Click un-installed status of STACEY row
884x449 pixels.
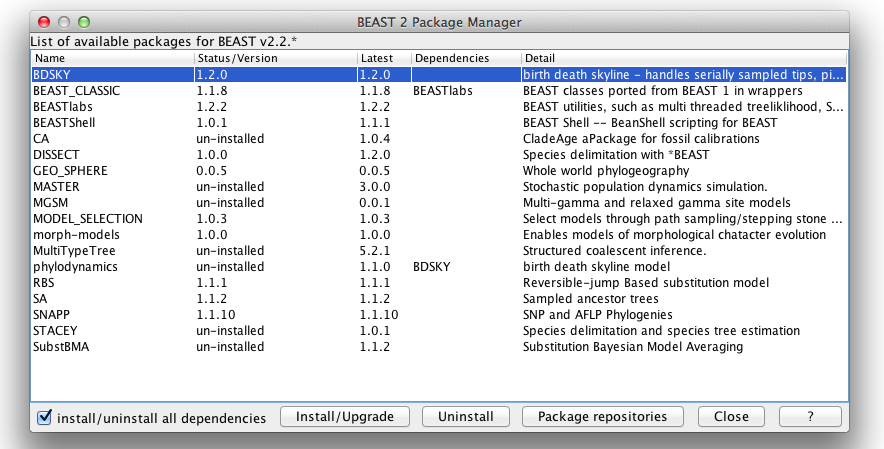coord(230,331)
